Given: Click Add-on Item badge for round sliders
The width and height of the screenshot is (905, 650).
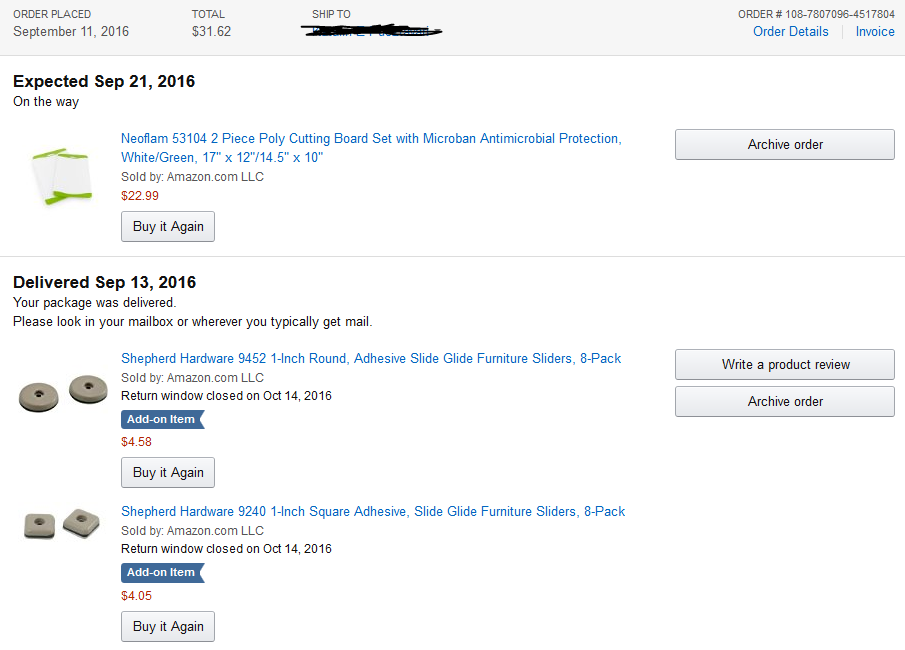Looking at the screenshot, I should tap(161, 420).
